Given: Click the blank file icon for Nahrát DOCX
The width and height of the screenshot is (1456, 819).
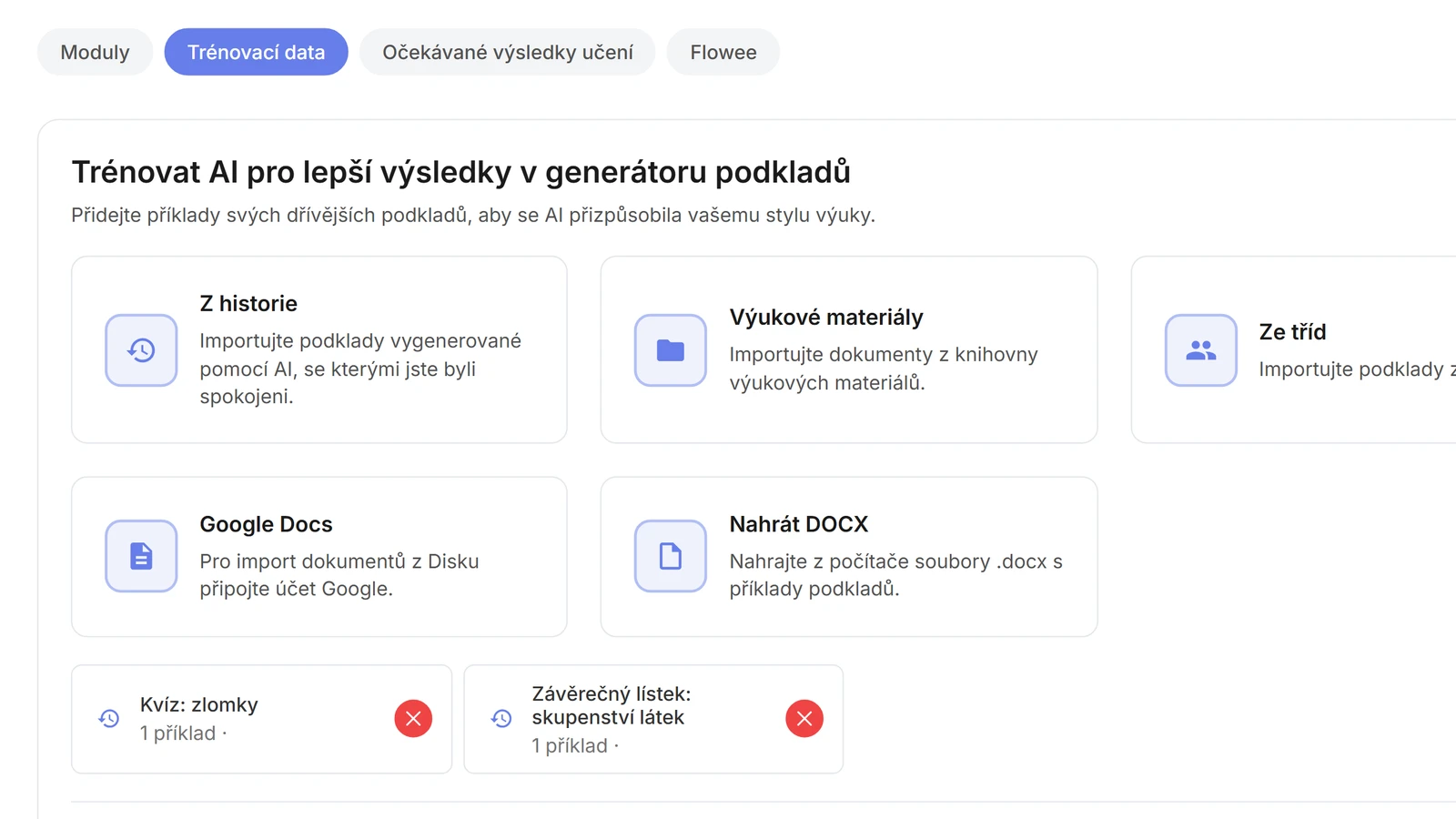Looking at the screenshot, I should 671,556.
